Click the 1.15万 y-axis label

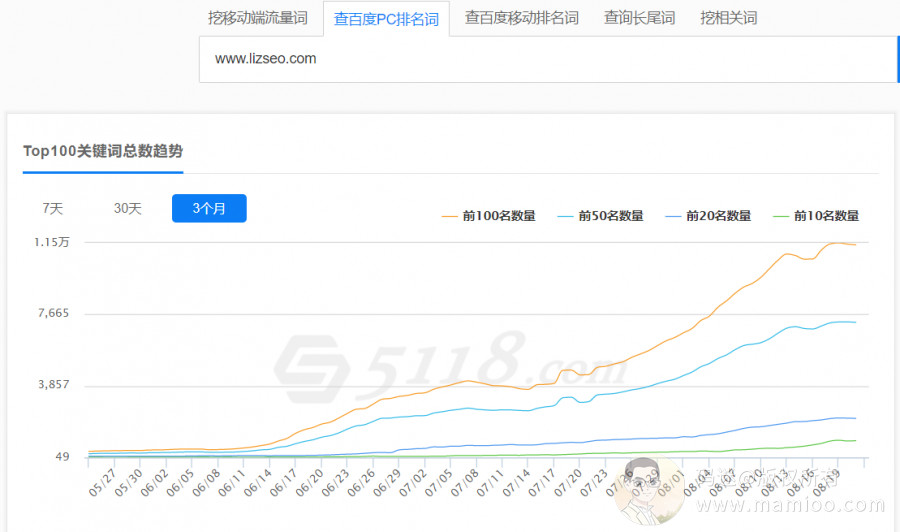[x=51, y=242]
